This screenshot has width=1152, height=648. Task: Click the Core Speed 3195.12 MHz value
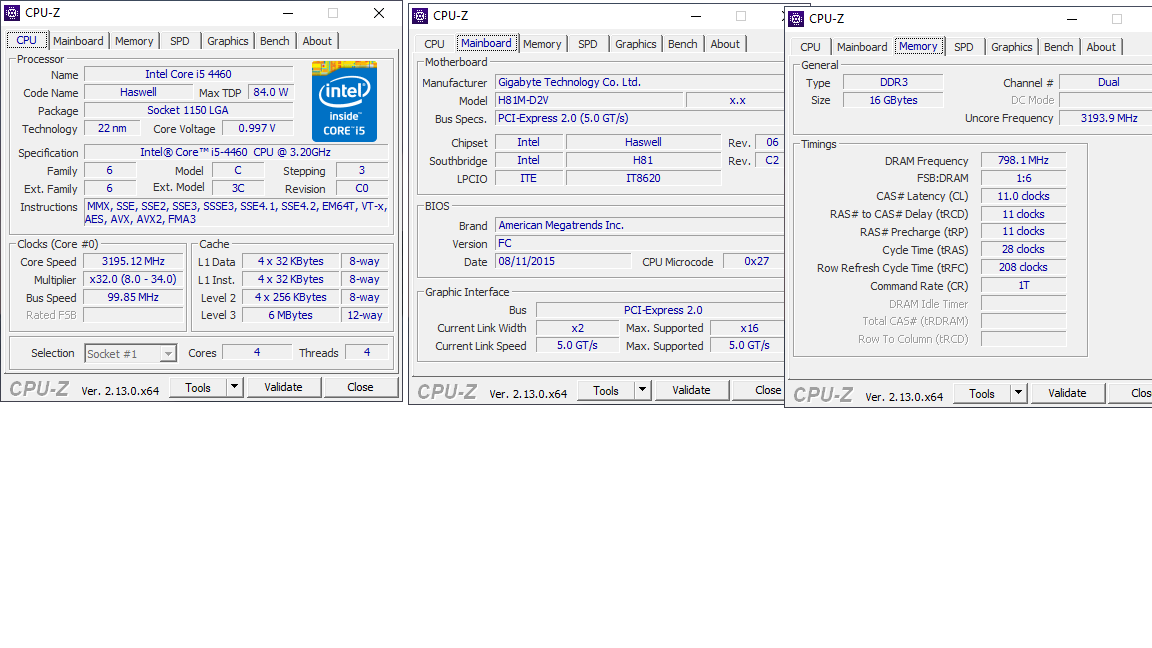tap(133, 262)
